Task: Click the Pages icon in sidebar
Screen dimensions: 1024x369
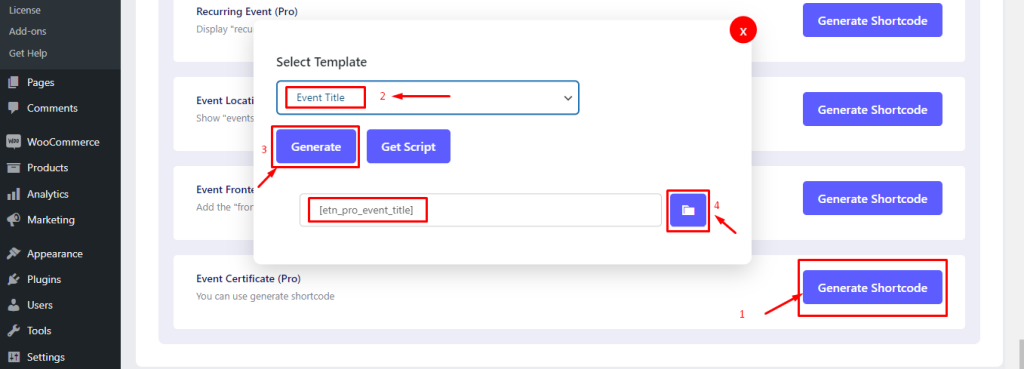Action: coord(13,83)
